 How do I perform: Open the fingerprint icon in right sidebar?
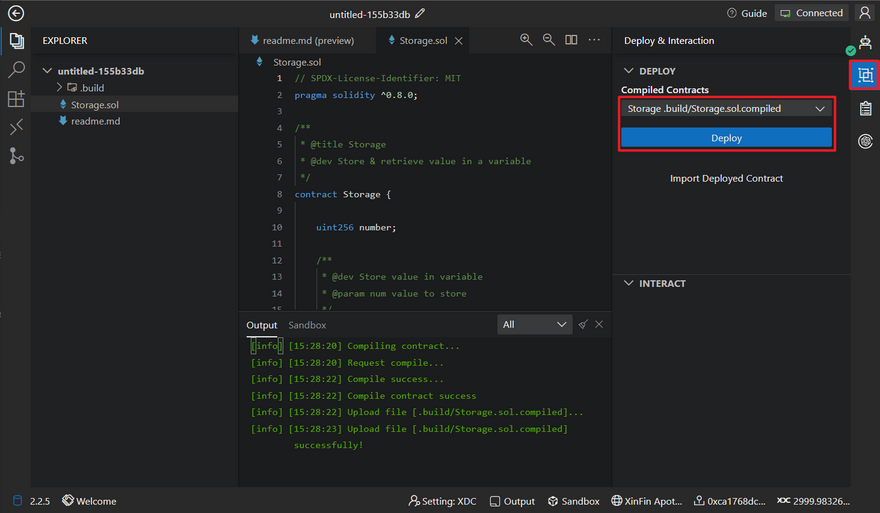865,141
